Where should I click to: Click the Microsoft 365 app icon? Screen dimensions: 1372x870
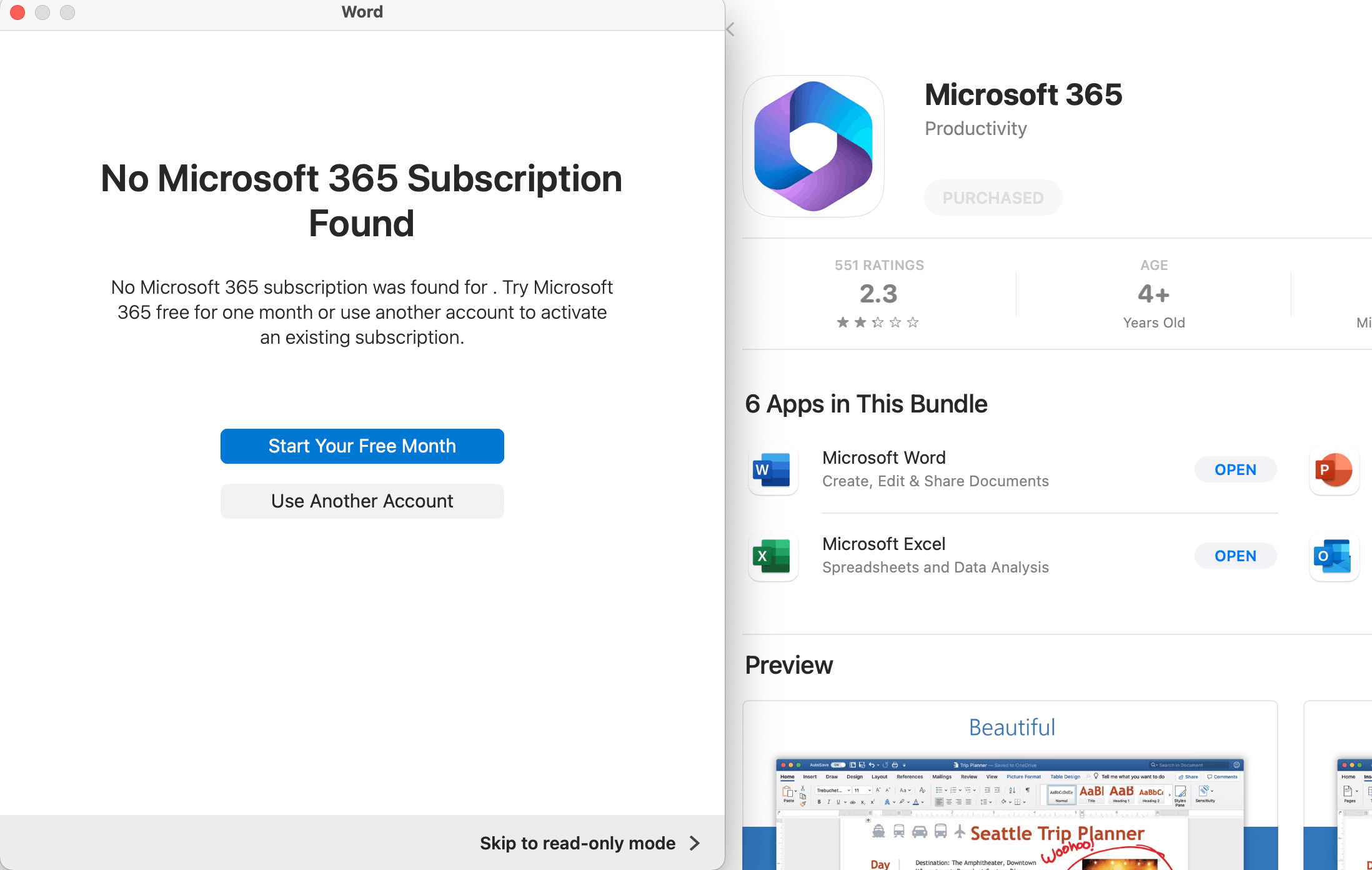[813, 147]
